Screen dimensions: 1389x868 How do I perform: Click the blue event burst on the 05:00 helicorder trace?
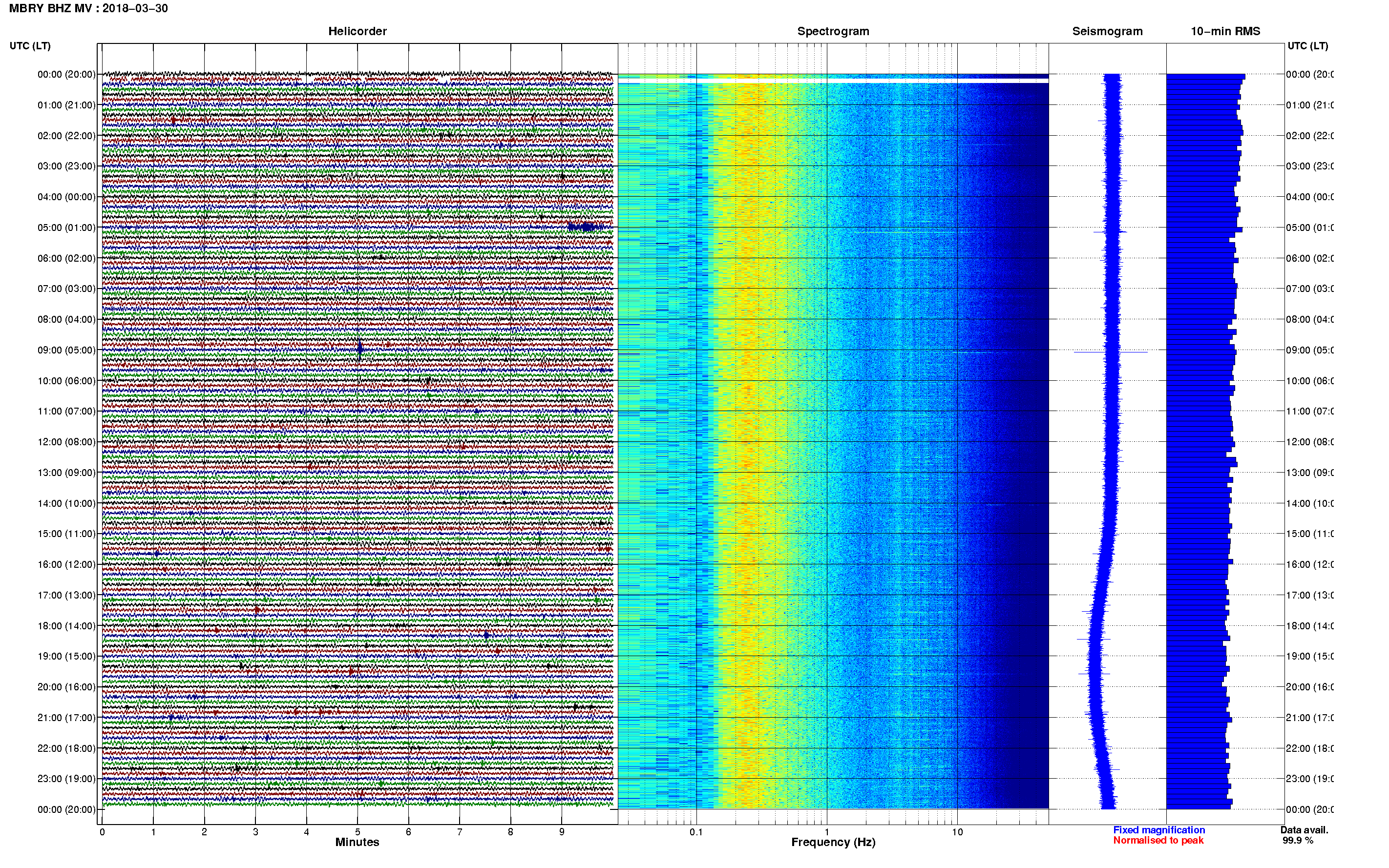585,227
